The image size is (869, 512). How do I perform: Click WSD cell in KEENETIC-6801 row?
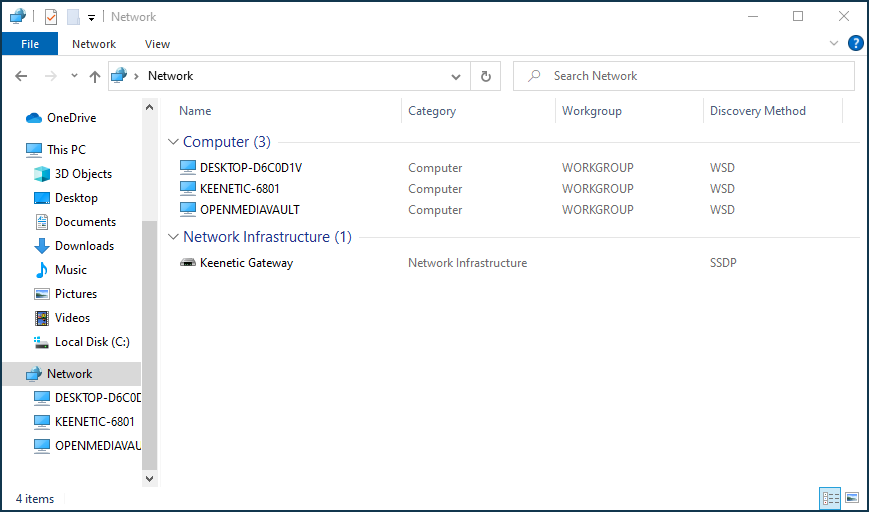722,188
